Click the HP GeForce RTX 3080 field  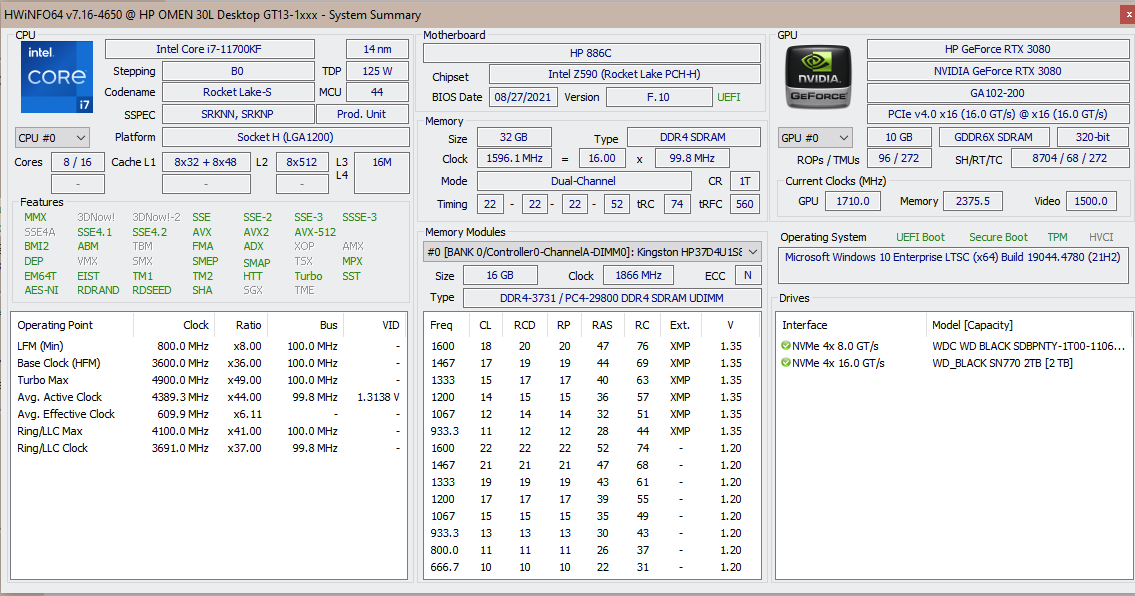(997, 49)
